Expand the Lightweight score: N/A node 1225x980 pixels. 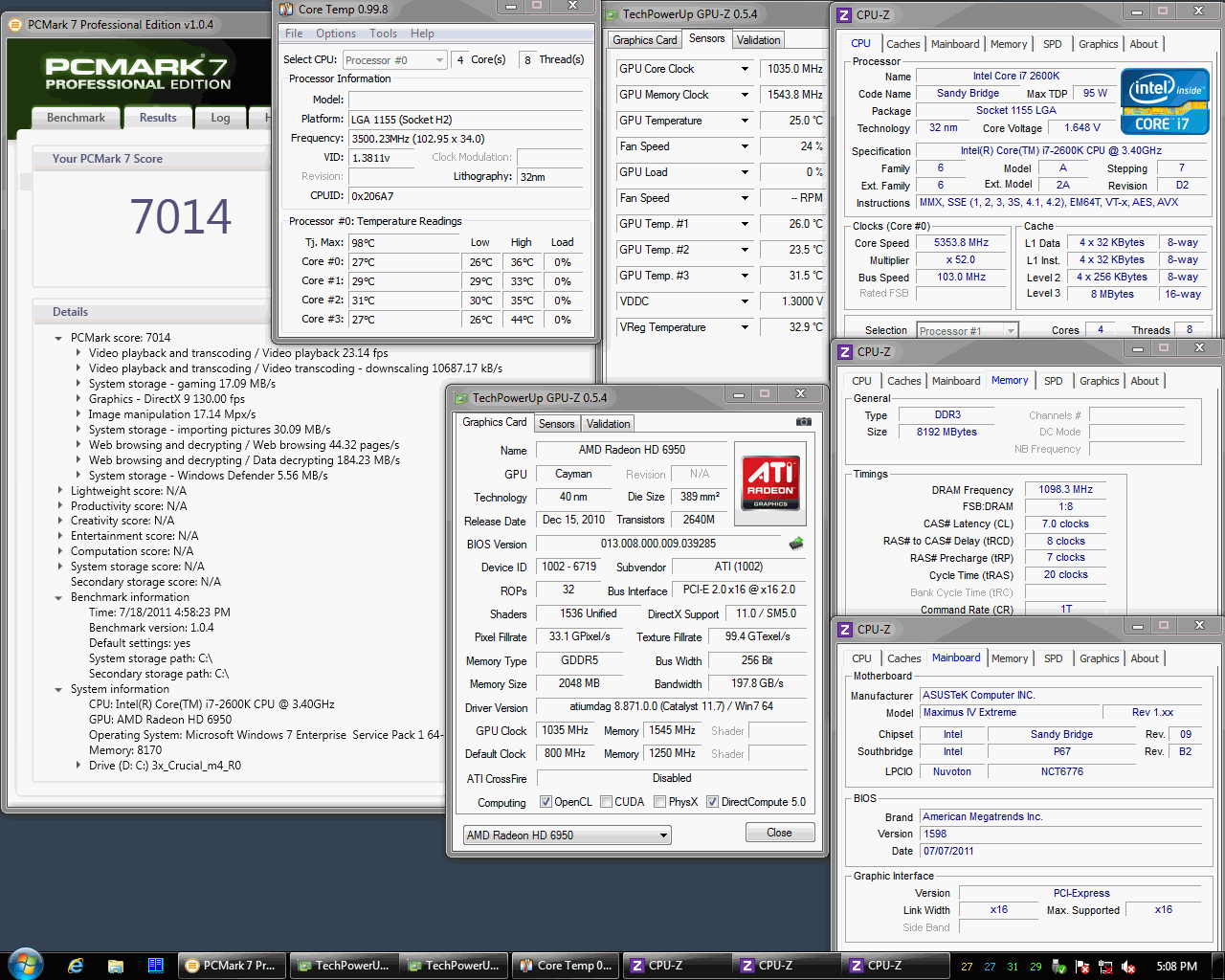tap(59, 491)
